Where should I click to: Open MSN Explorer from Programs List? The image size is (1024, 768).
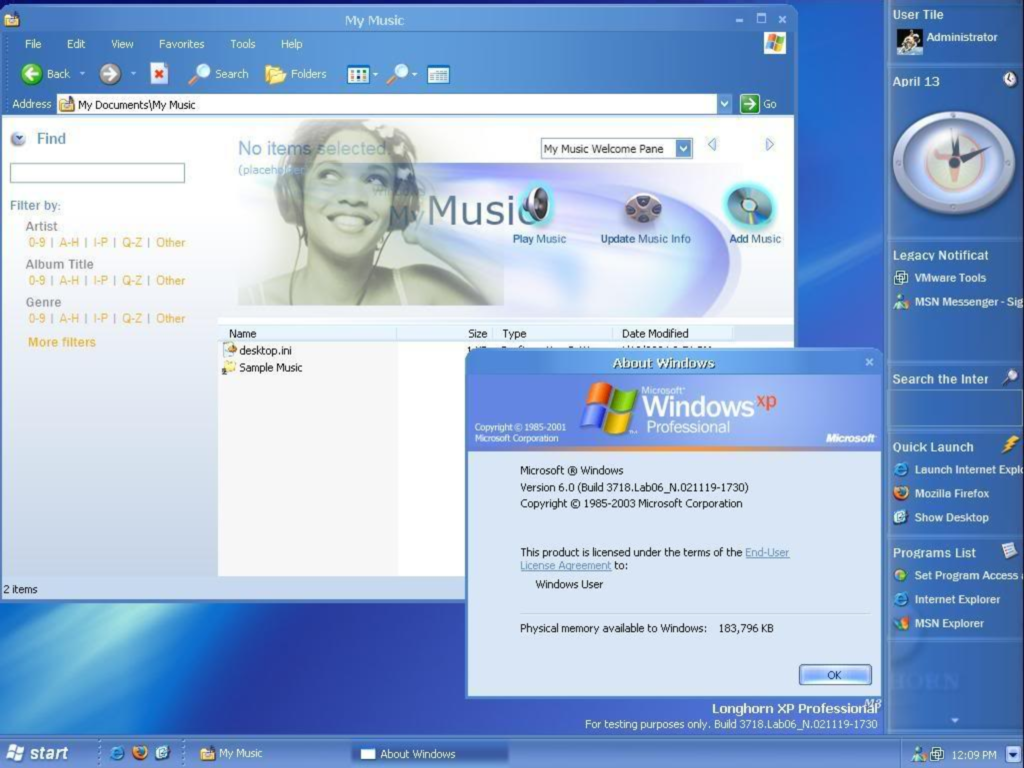(939, 624)
